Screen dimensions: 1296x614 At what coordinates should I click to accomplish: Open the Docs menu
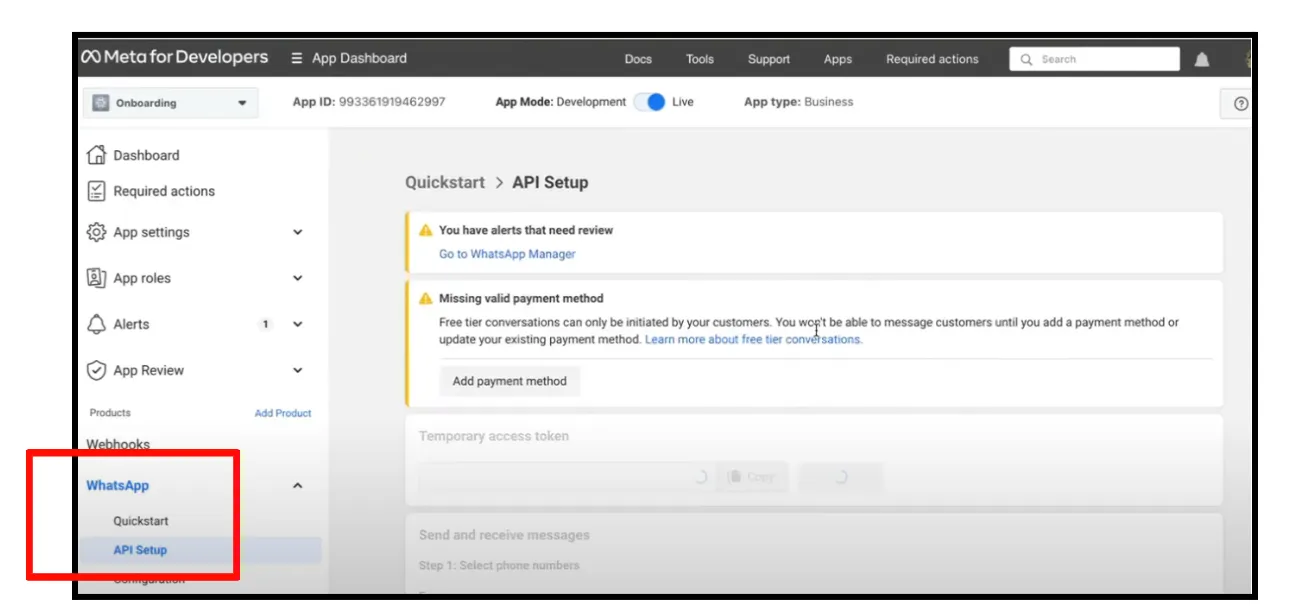638,59
